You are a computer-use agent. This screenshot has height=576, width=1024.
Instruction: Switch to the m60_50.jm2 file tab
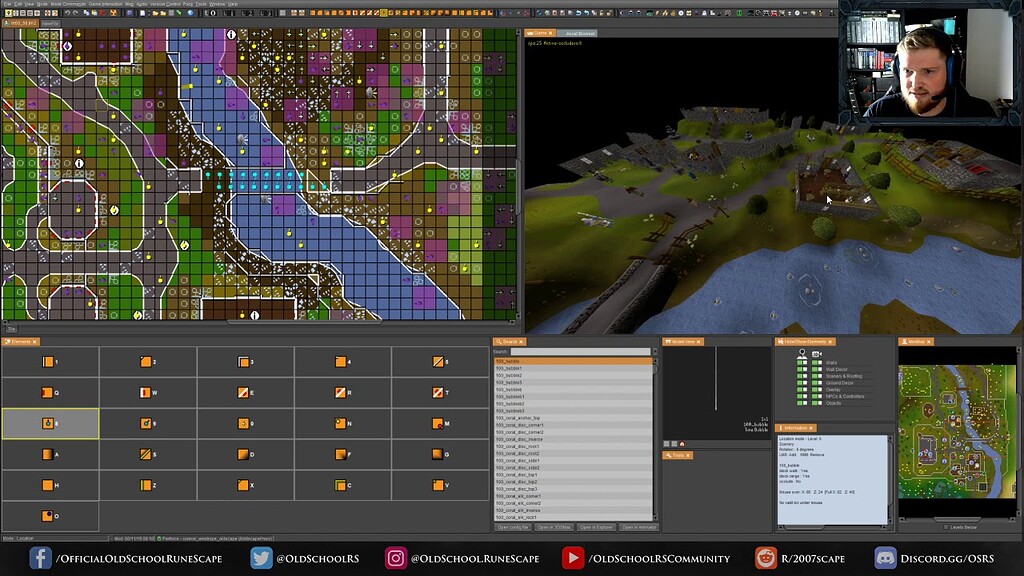point(20,22)
